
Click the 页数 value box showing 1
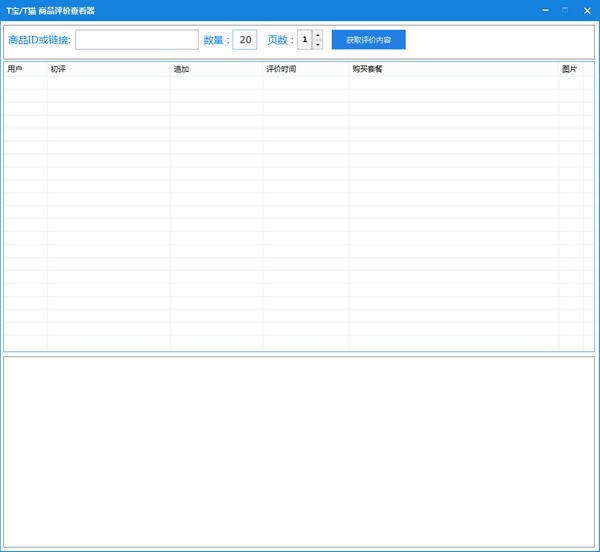pos(305,40)
